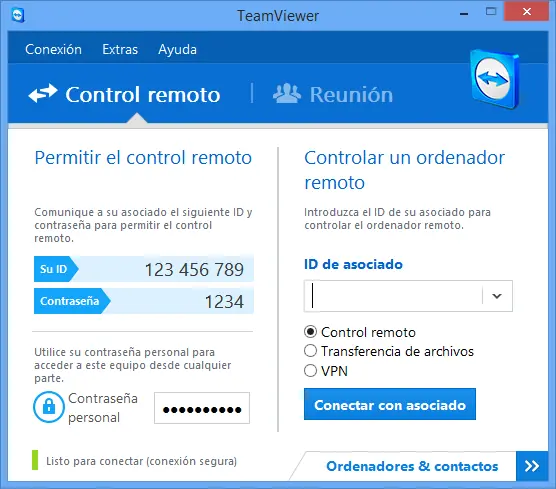Click the Su ID label tag
Viewport: 556px width, 489px height.
(x=56, y=269)
